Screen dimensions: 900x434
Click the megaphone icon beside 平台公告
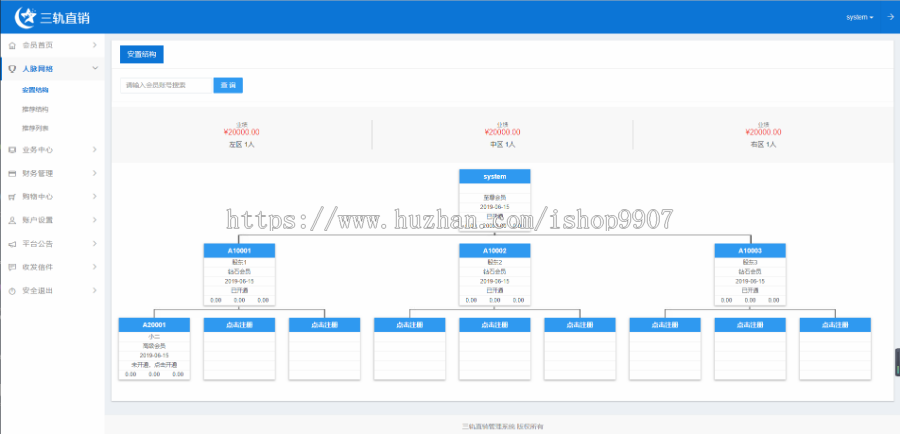12,244
